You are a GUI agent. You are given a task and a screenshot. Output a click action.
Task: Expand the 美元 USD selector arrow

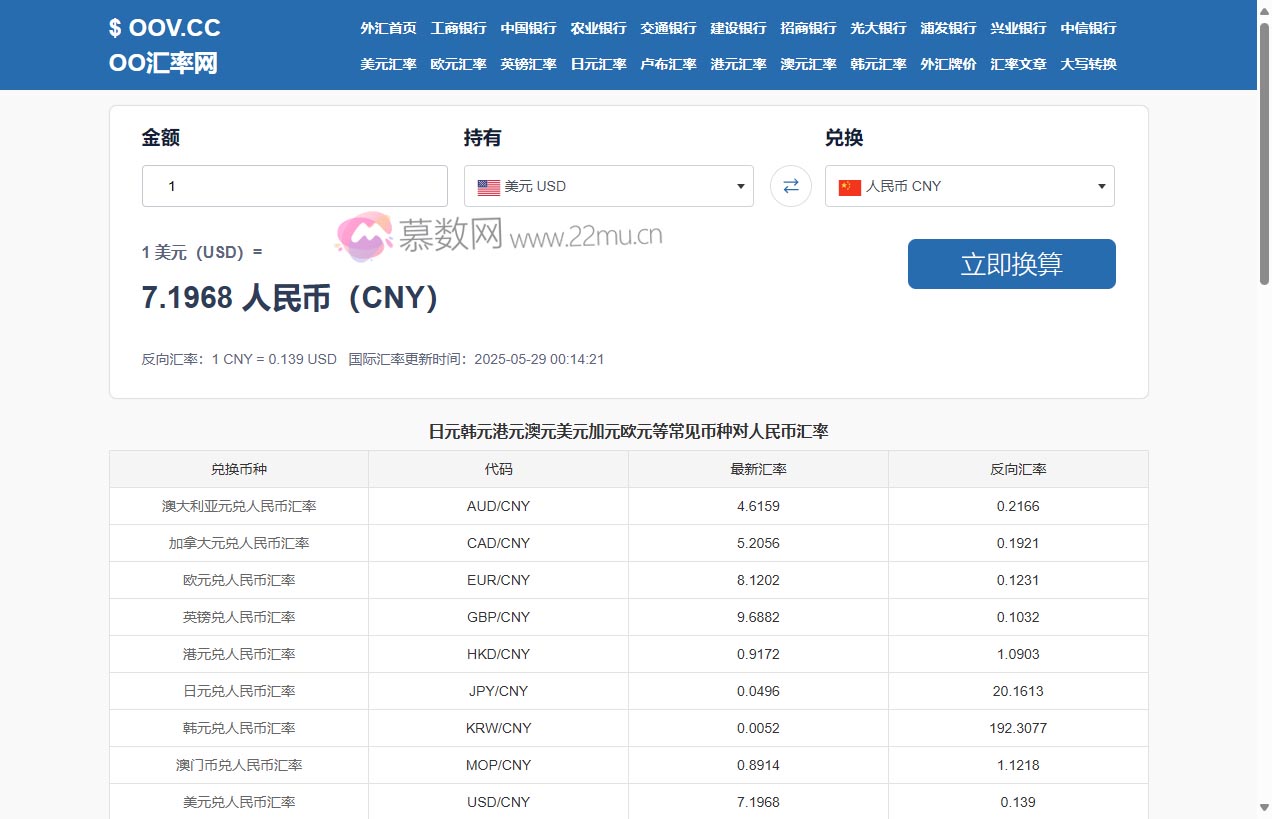coord(739,186)
